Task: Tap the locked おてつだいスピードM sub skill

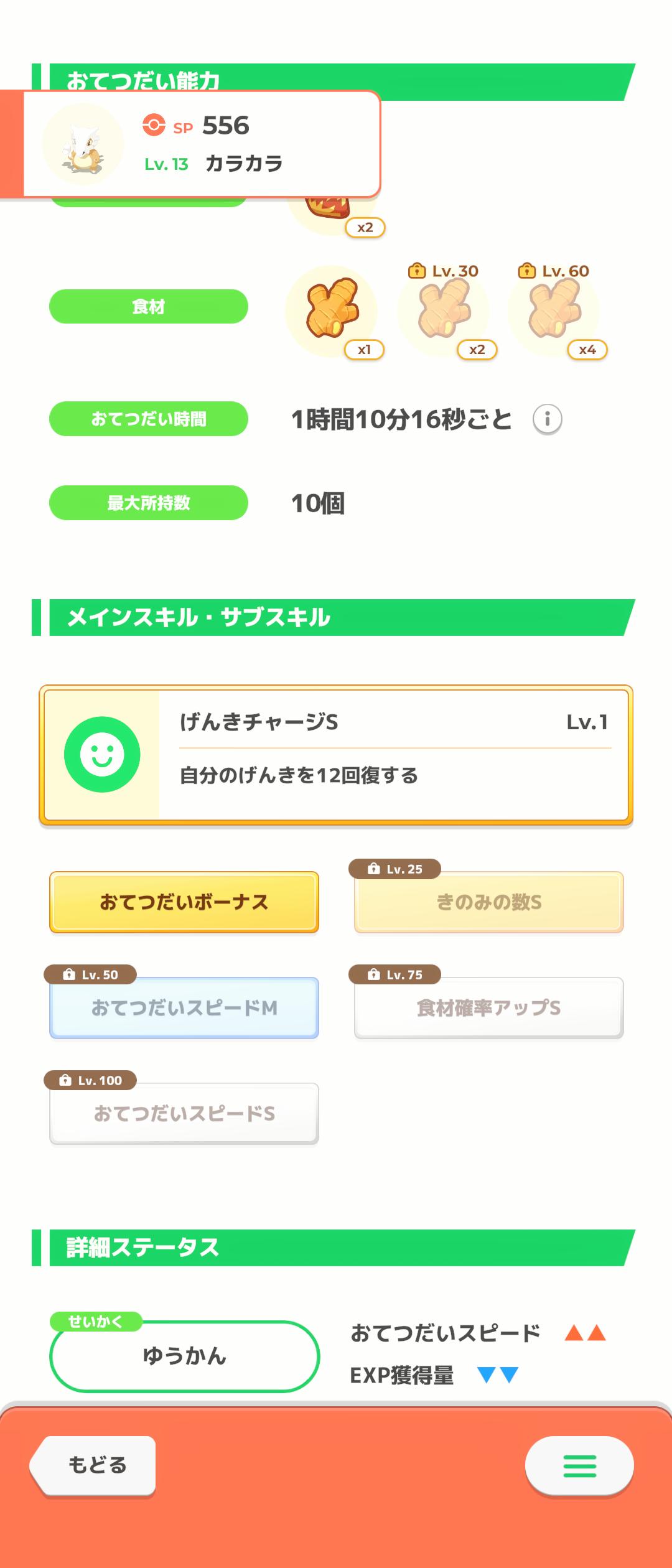Action: [184, 1007]
